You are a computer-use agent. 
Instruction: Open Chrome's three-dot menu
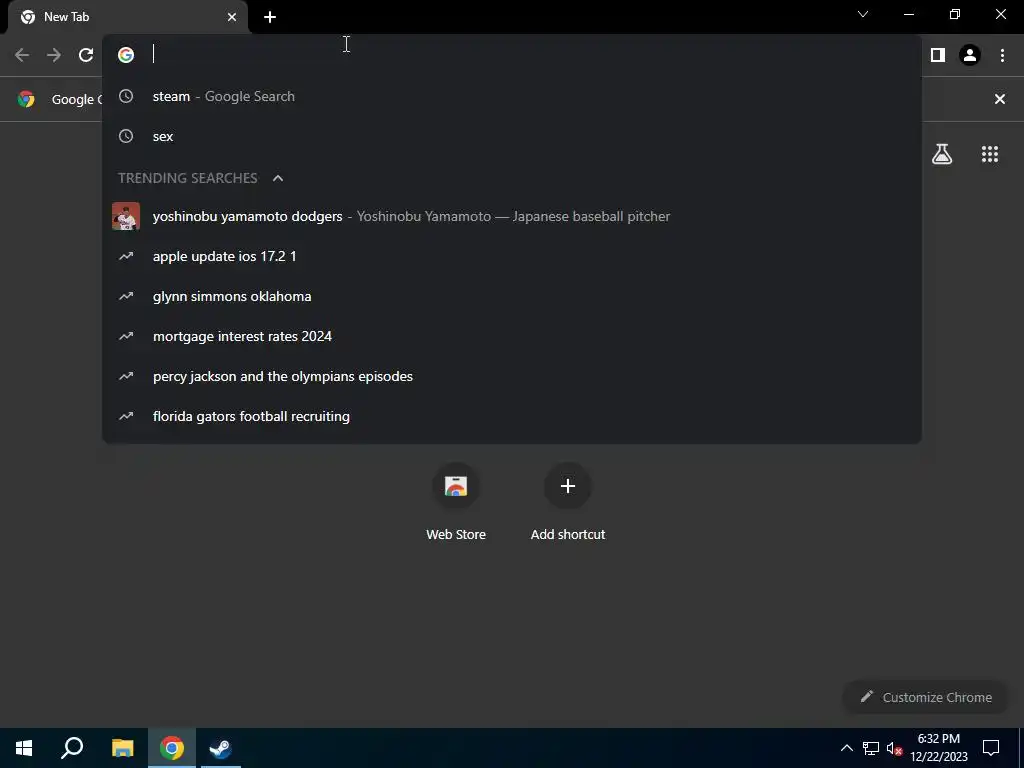coord(1002,55)
